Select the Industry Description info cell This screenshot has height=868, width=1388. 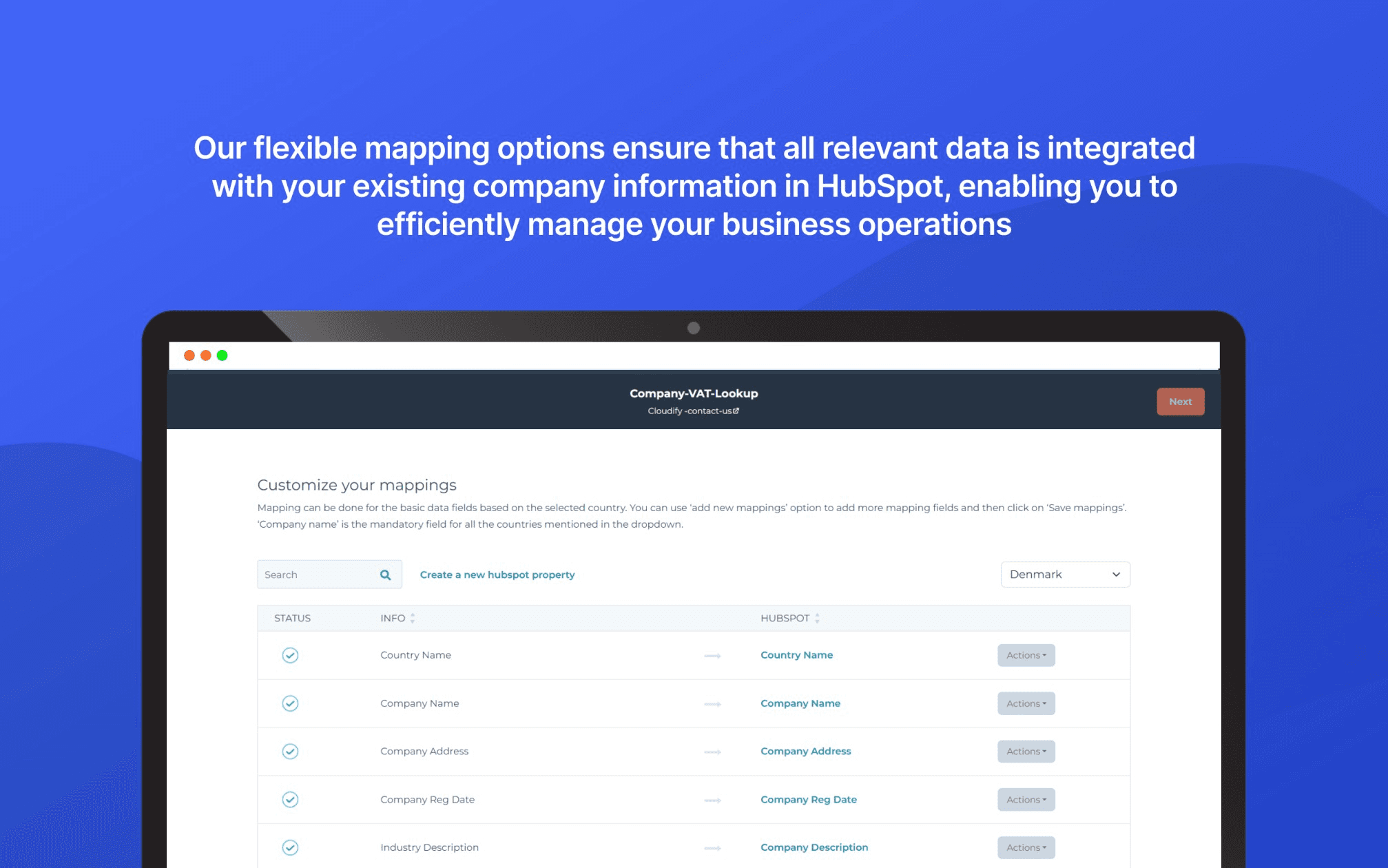point(429,847)
